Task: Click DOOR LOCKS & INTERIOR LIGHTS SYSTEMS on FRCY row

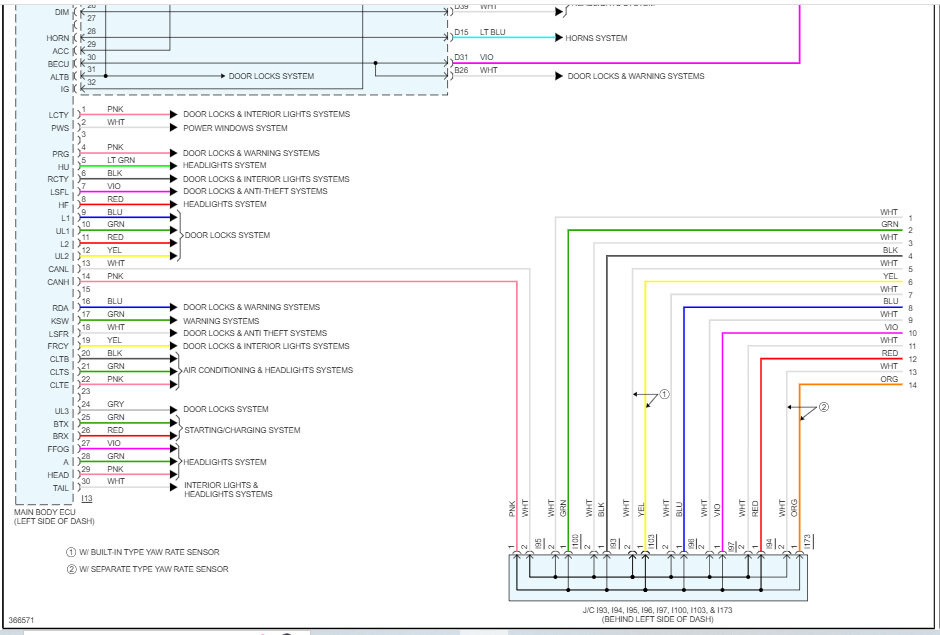Action: coord(266,346)
